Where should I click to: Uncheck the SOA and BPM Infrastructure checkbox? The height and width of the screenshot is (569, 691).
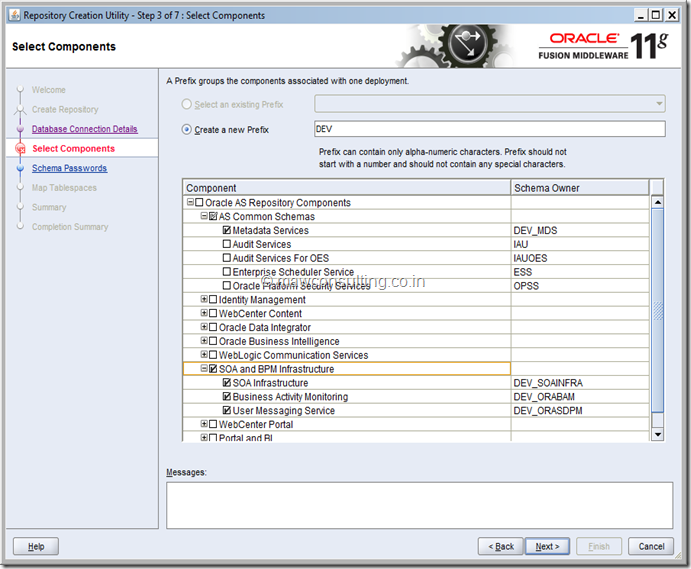[213, 368]
